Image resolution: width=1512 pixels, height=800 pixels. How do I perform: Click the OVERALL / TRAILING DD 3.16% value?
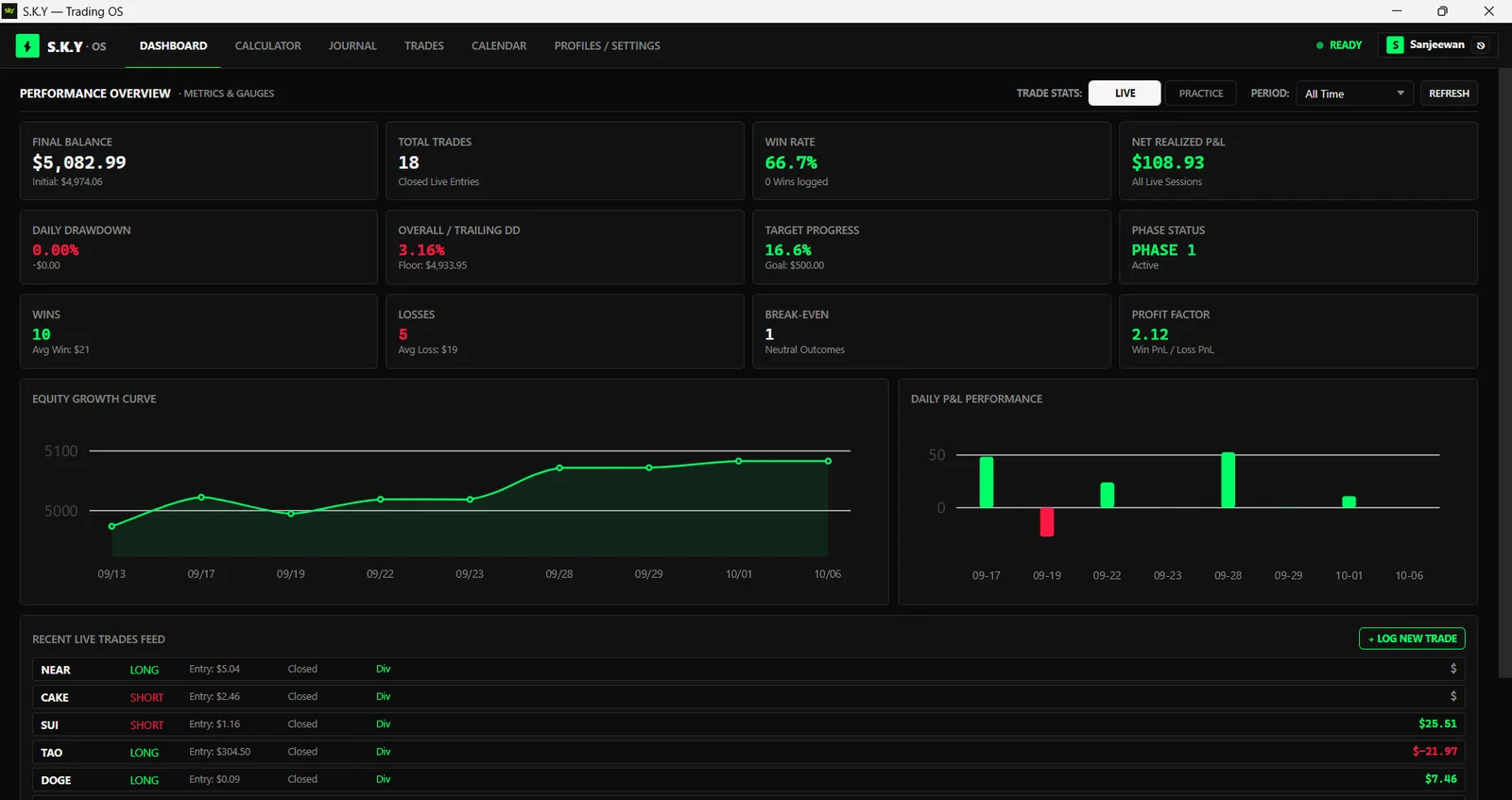click(x=421, y=250)
